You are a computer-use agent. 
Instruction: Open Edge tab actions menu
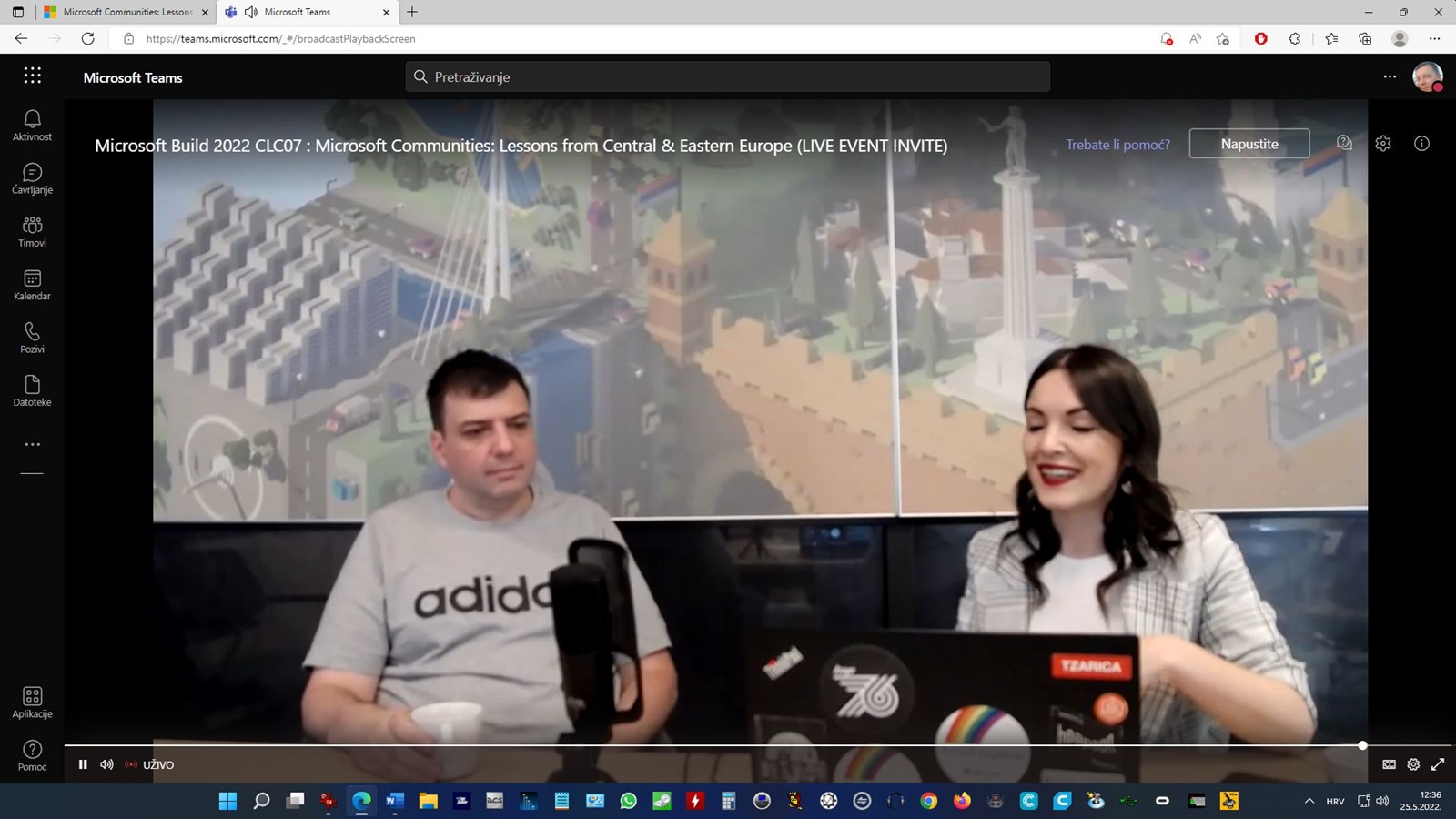coord(17,12)
